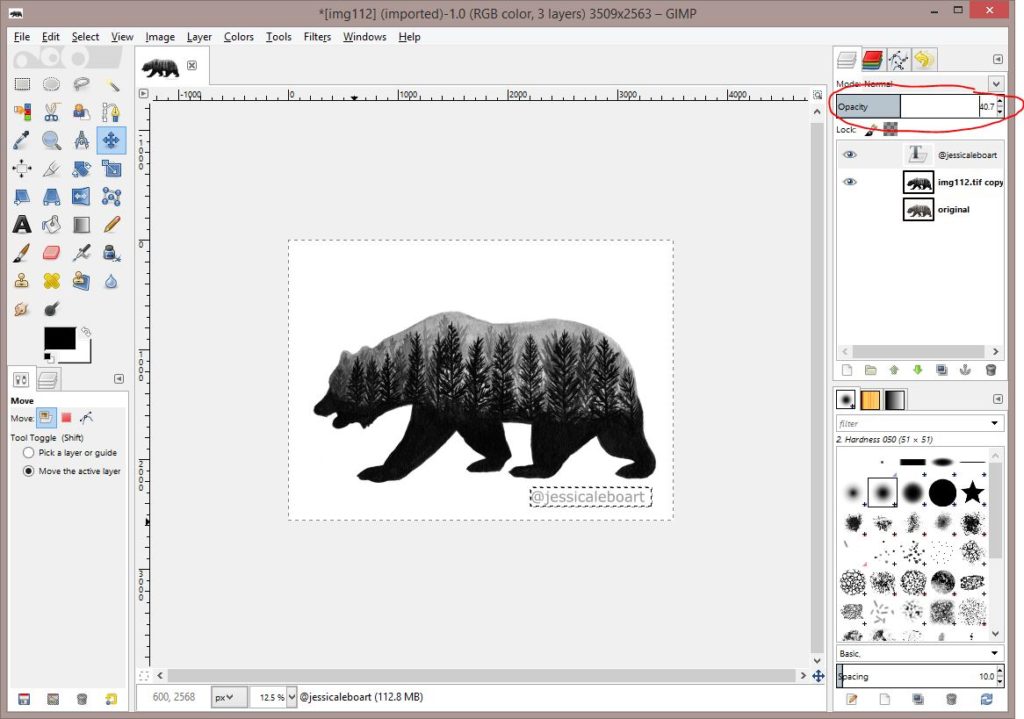Hide the img112.tif copy layer
The width and height of the screenshot is (1024, 719).
(849, 182)
